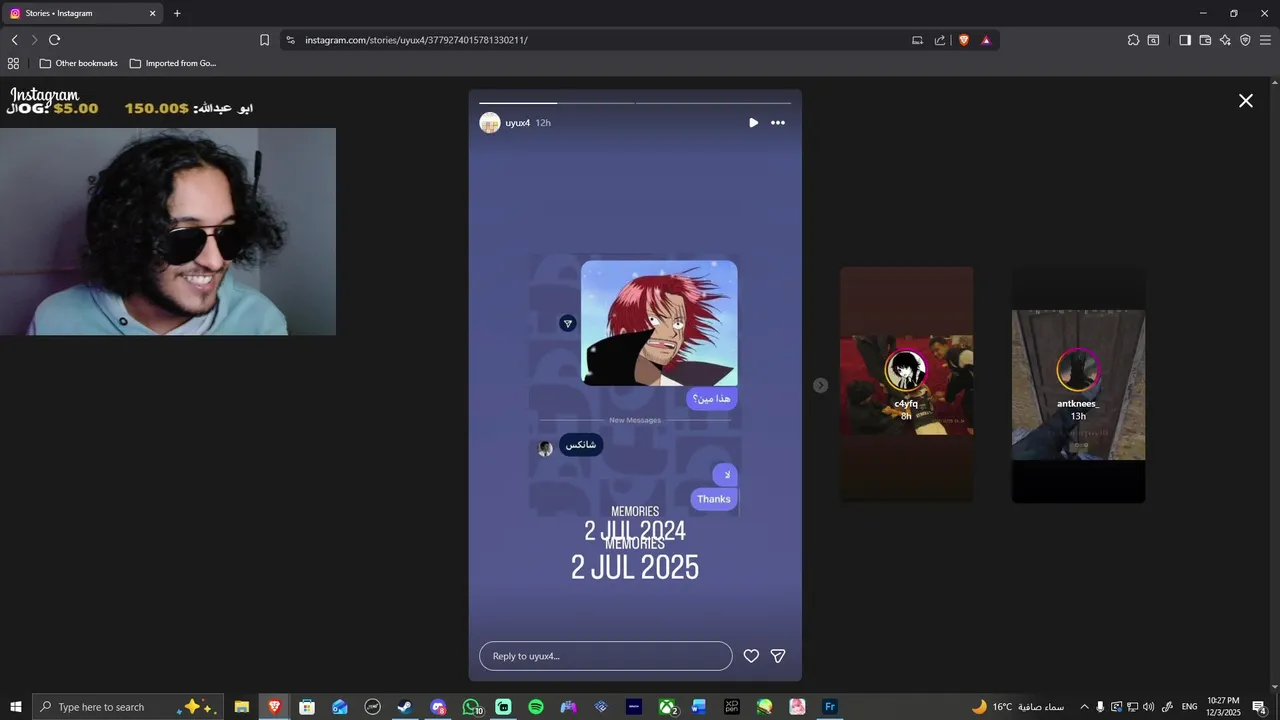Play the uyux4 story
The width and height of the screenshot is (1280, 720).
(753, 123)
